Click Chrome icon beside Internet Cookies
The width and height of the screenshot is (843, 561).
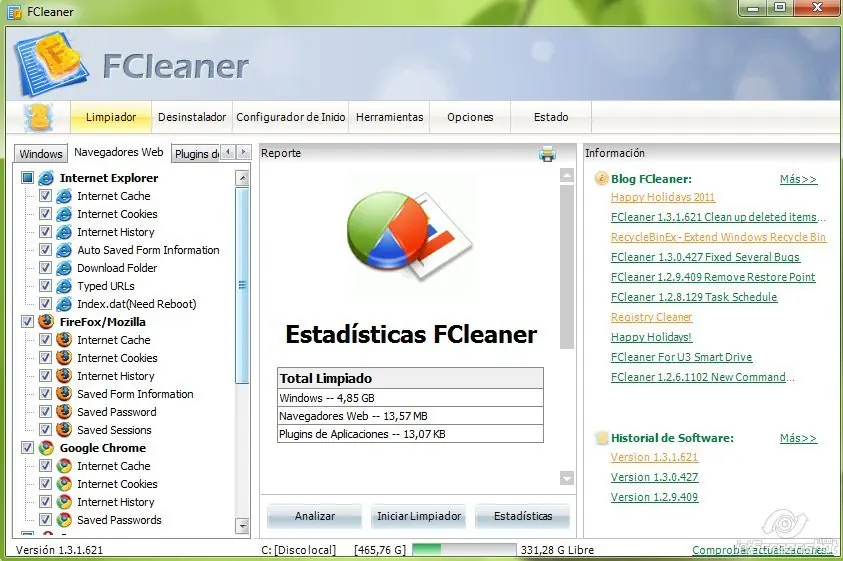64,484
